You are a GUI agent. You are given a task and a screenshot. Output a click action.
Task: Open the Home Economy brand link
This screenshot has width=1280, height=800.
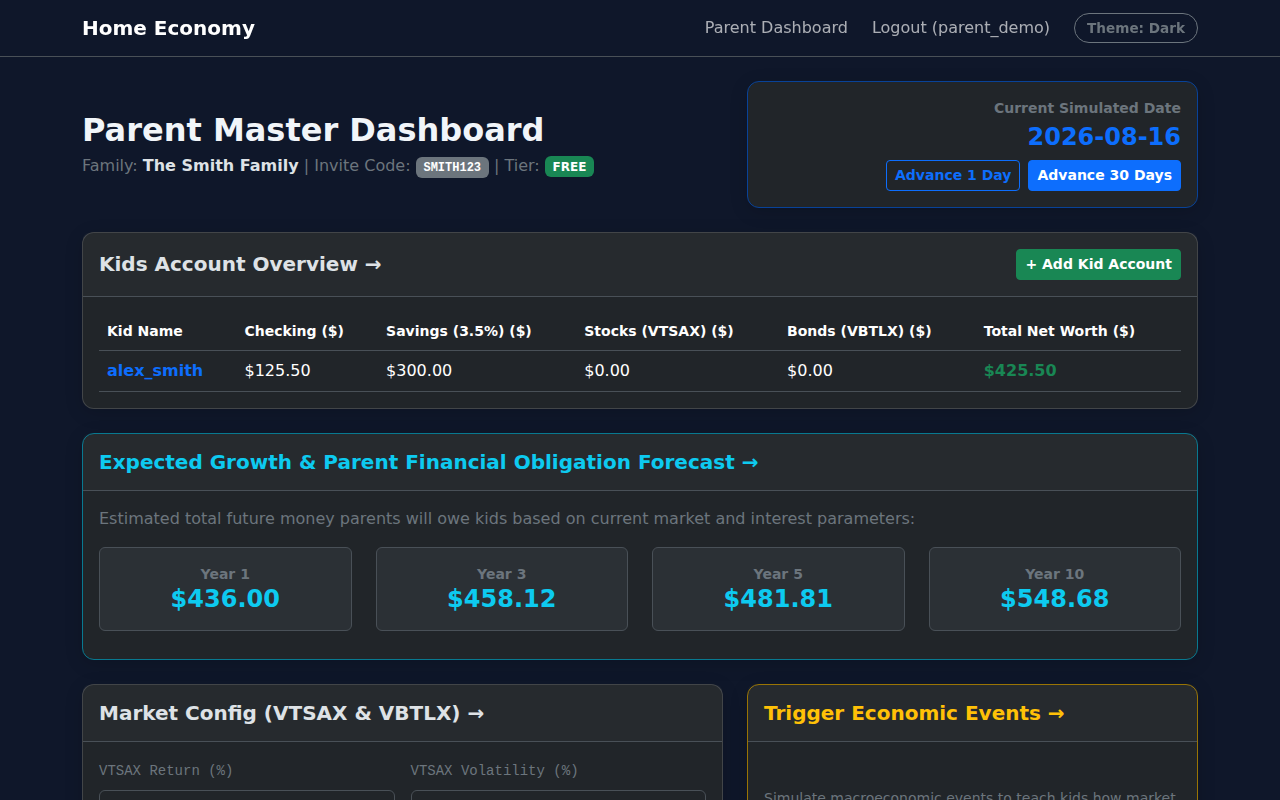point(168,28)
